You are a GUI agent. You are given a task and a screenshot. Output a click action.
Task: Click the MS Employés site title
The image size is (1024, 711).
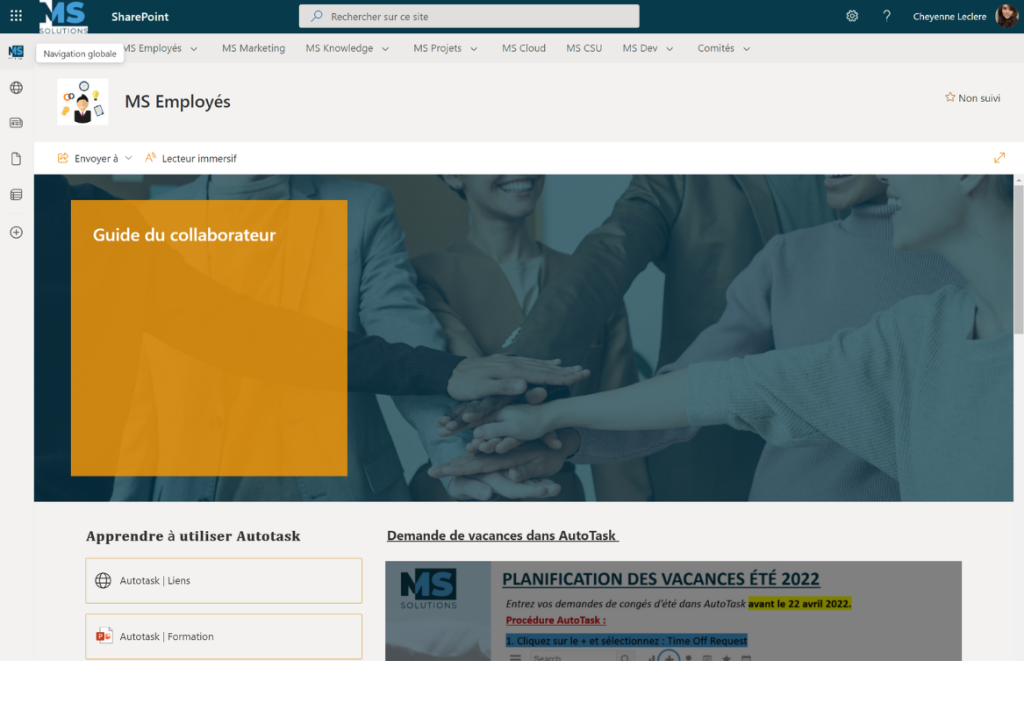[178, 102]
